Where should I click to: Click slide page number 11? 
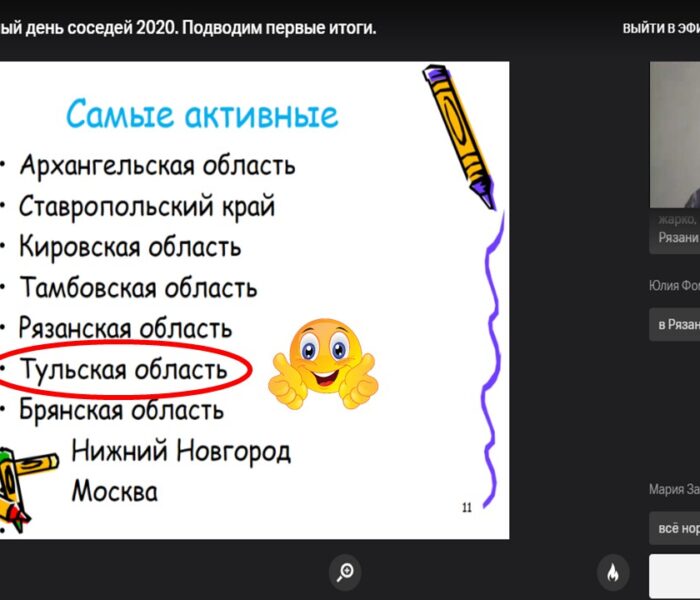click(x=467, y=508)
